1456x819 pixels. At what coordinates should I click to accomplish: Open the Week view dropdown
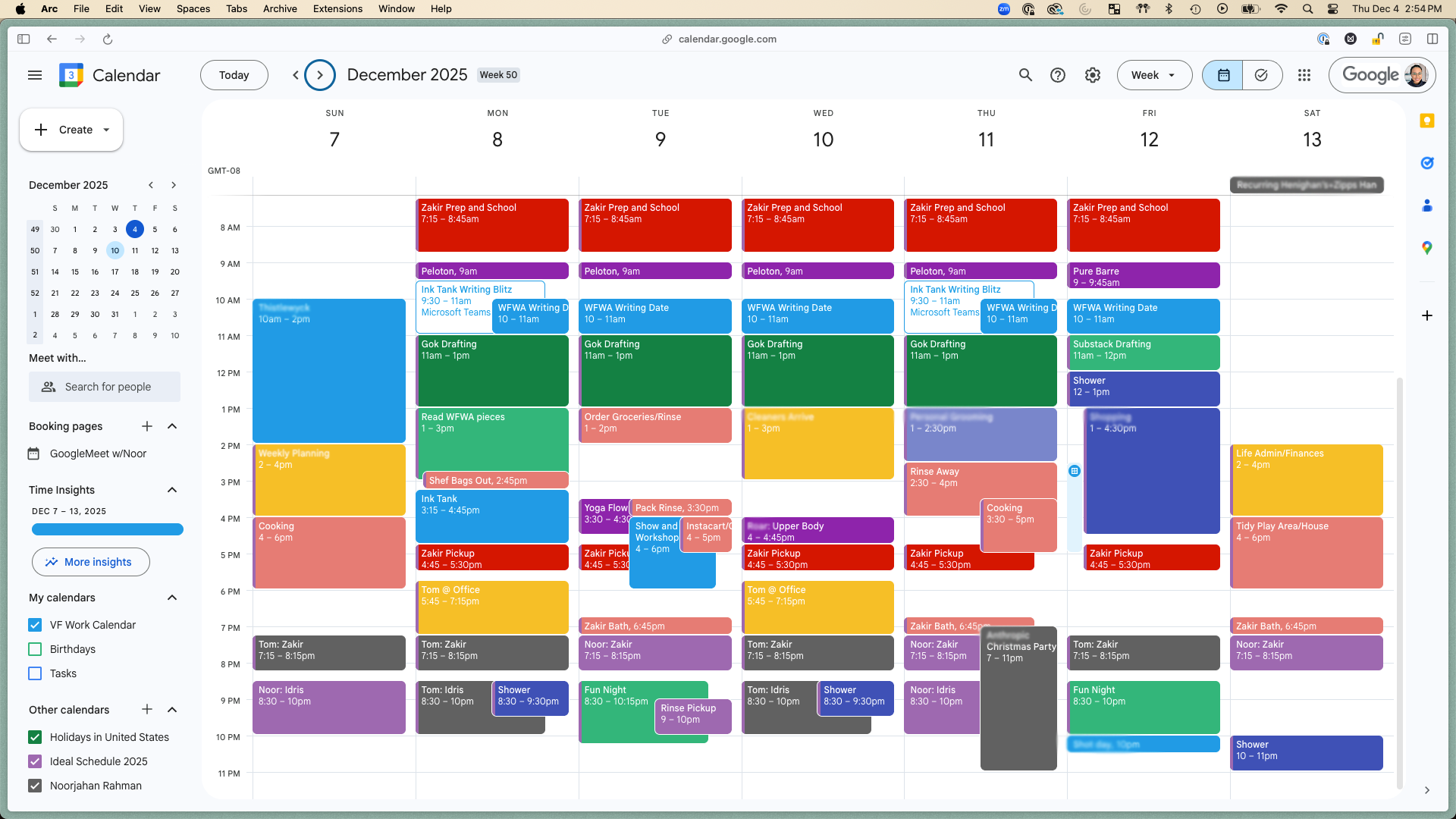coord(1153,75)
